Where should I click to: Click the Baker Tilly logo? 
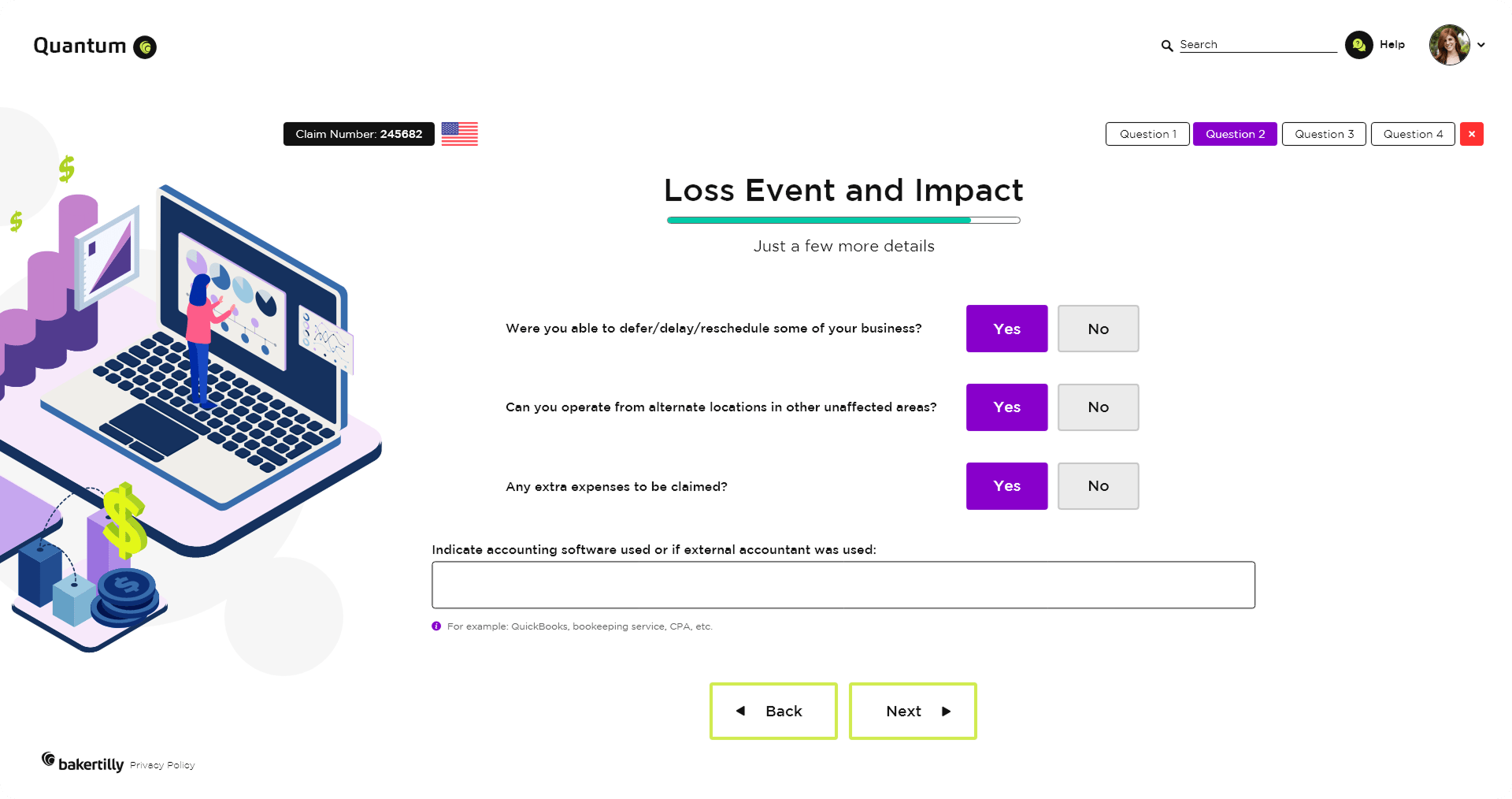pyautogui.click(x=83, y=763)
